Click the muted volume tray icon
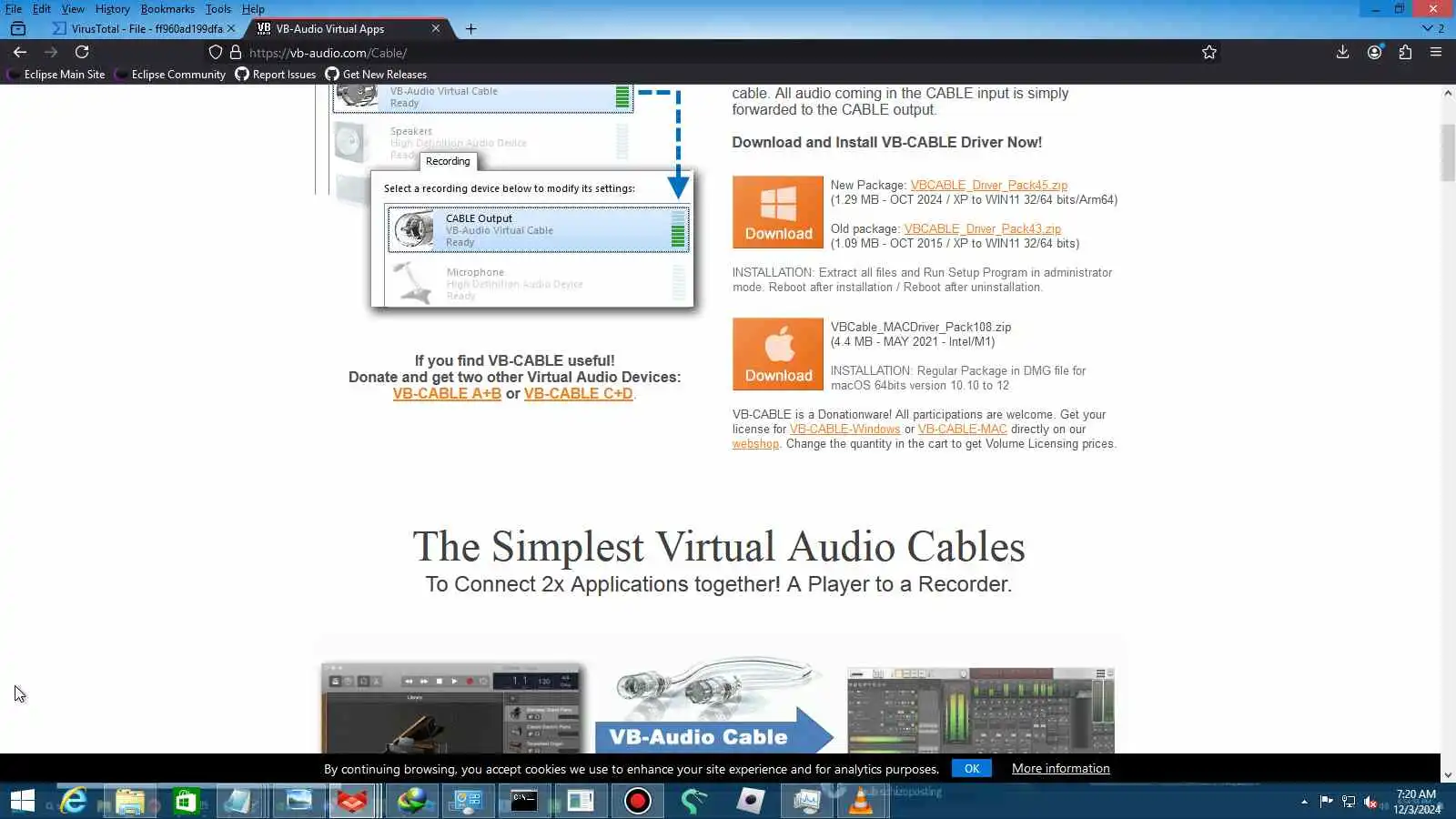Image resolution: width=1456 pixels, height=819 pixels. coord(1370,802)
